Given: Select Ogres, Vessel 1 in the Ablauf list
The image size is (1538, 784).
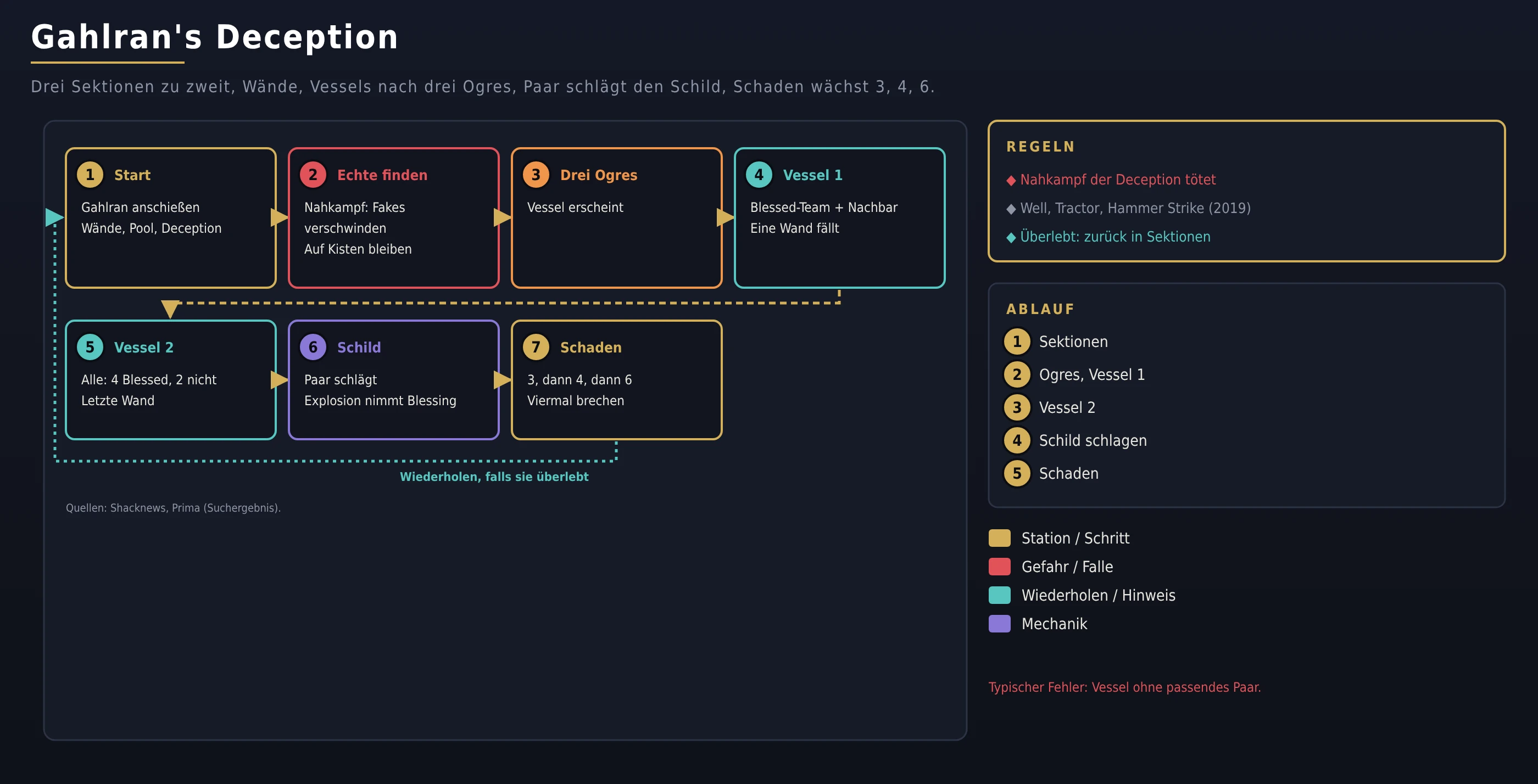Looking at the screenshot, I should click(x=1091, y=374).
